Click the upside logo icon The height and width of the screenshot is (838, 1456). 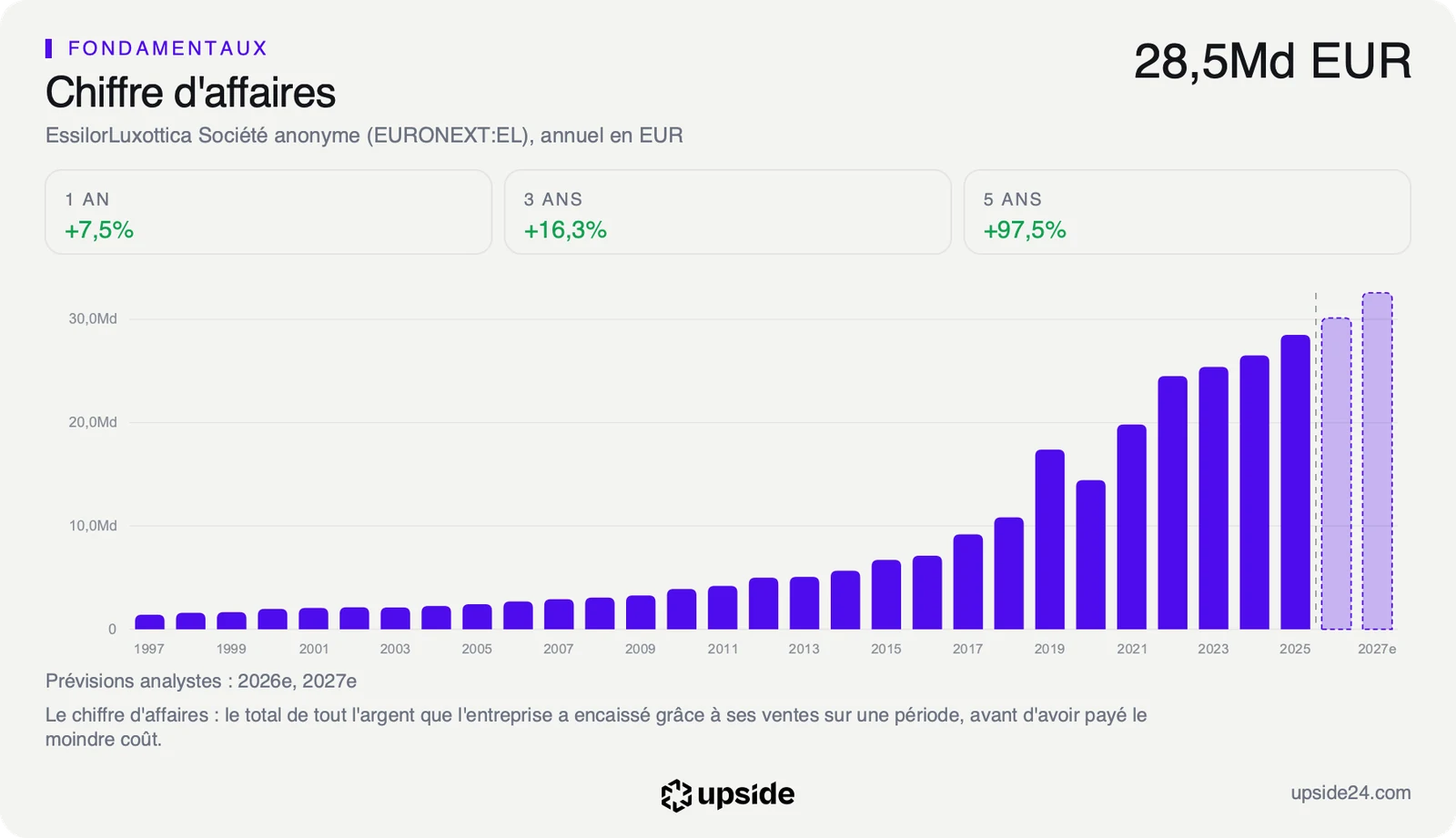[x=676, y=795]
